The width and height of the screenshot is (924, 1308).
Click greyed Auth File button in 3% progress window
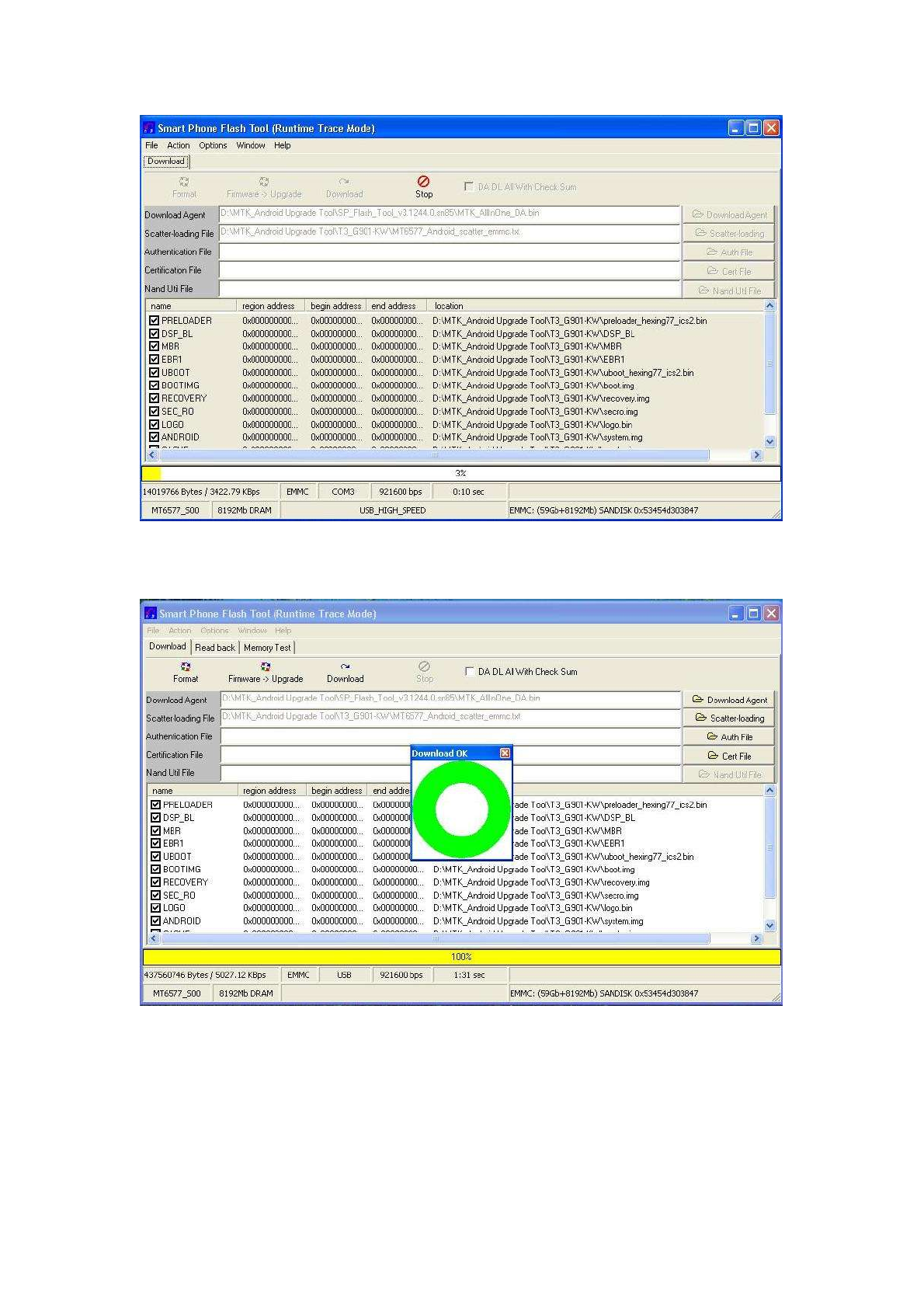point(728,252)
